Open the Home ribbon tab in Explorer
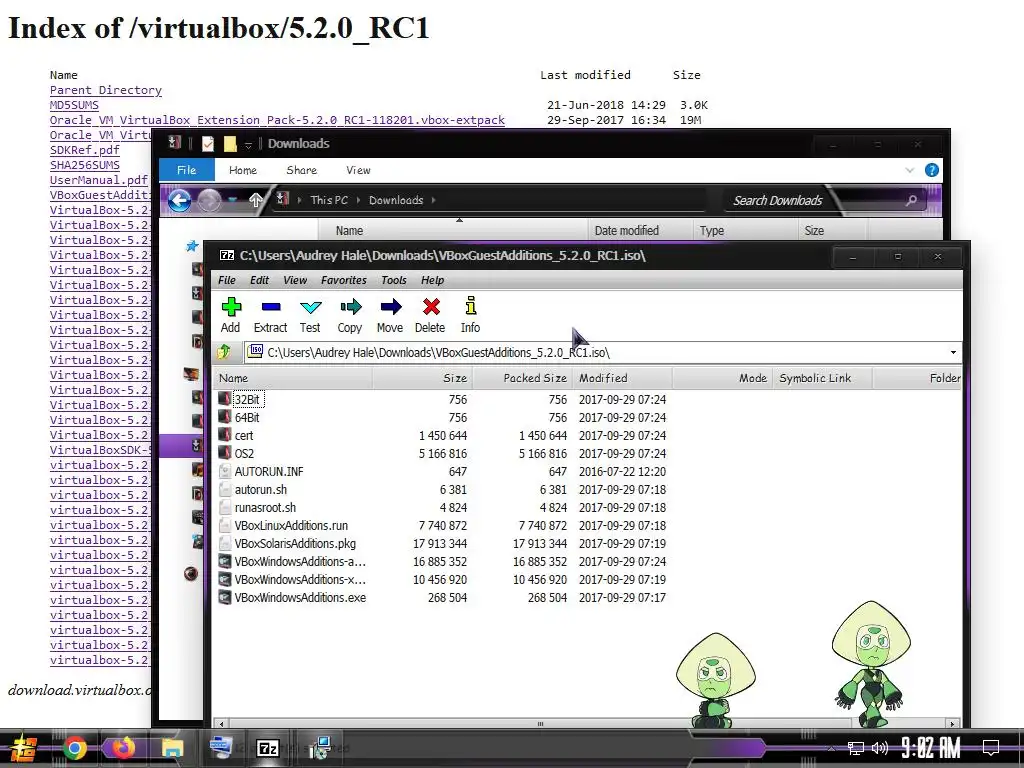Image resolution: width=1024 pixels, height=768 pixels. pos(243,170)
